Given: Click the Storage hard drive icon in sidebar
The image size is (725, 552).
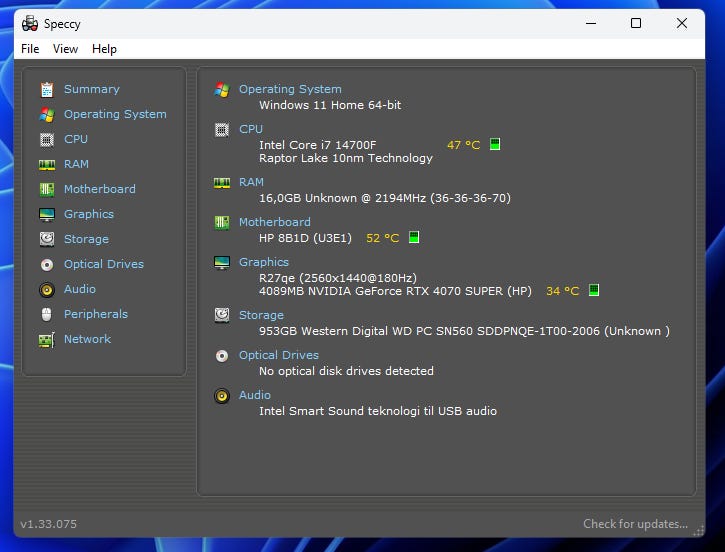Looking at the screenshot, I should tap(47, 239).
